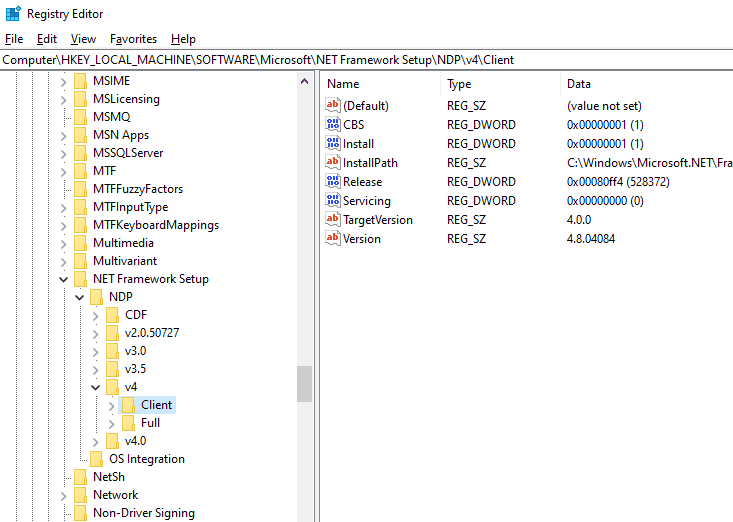Select the Version string value icon
733x522 pixels.
[x=333, y=238]
